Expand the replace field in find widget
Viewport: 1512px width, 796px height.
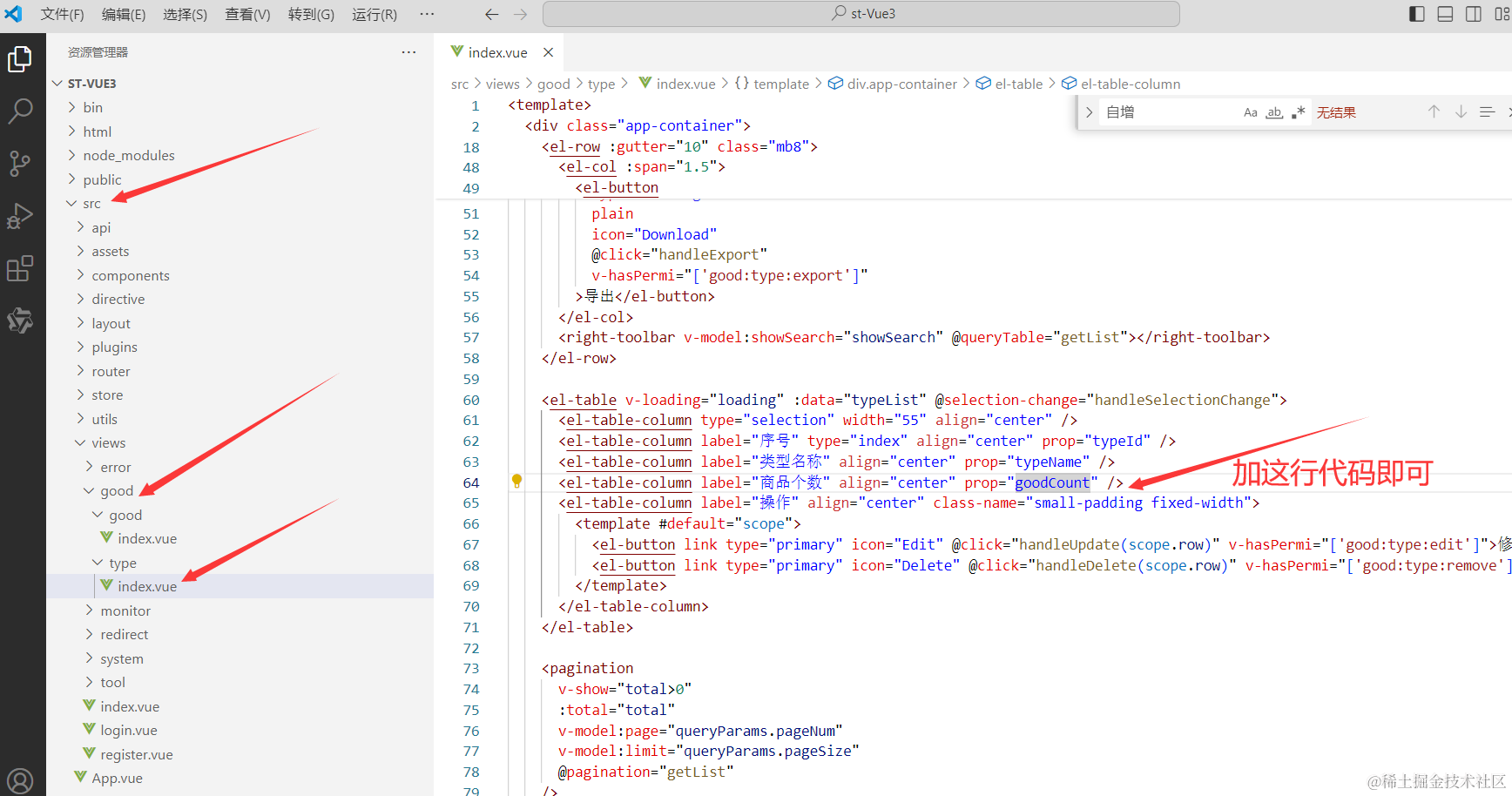(x=1089, y=112)
